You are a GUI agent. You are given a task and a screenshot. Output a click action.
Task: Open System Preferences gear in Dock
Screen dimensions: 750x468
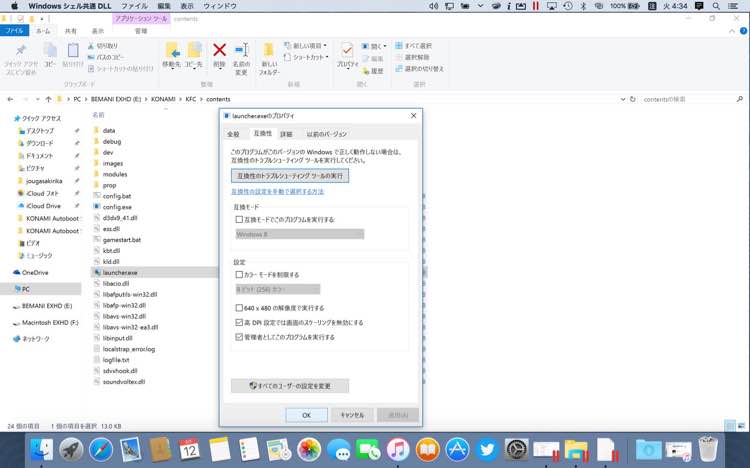pos(517,450)
